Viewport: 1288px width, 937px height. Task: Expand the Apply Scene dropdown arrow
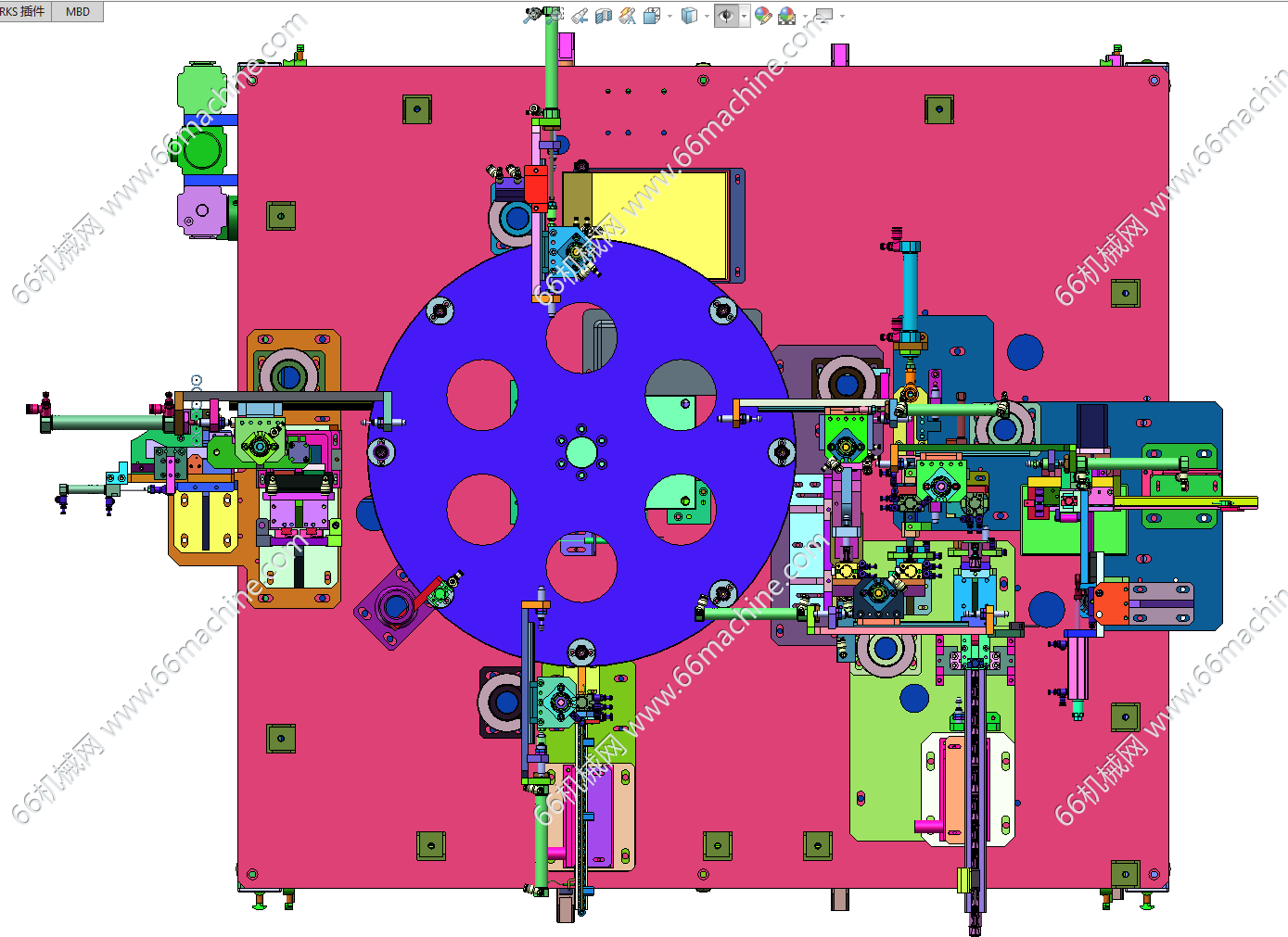pos(804,16)
